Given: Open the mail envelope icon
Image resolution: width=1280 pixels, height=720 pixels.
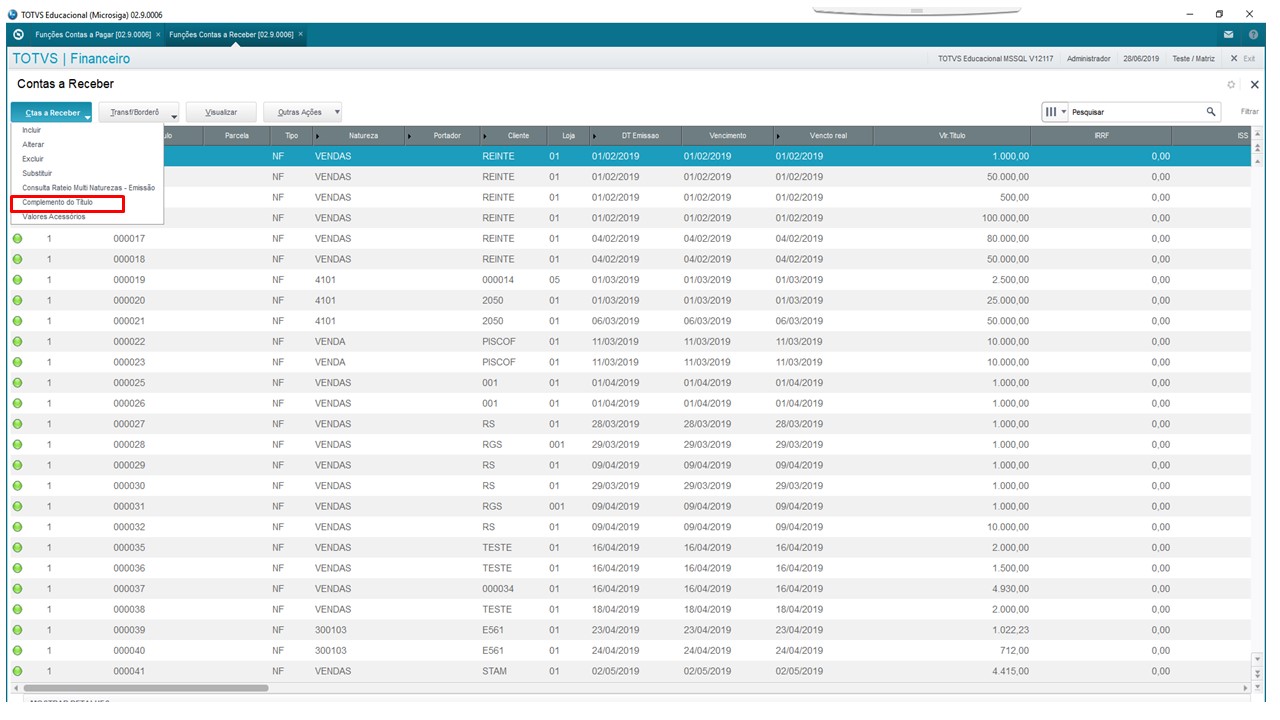Looking at the screenshot, I should (1229, 35).
